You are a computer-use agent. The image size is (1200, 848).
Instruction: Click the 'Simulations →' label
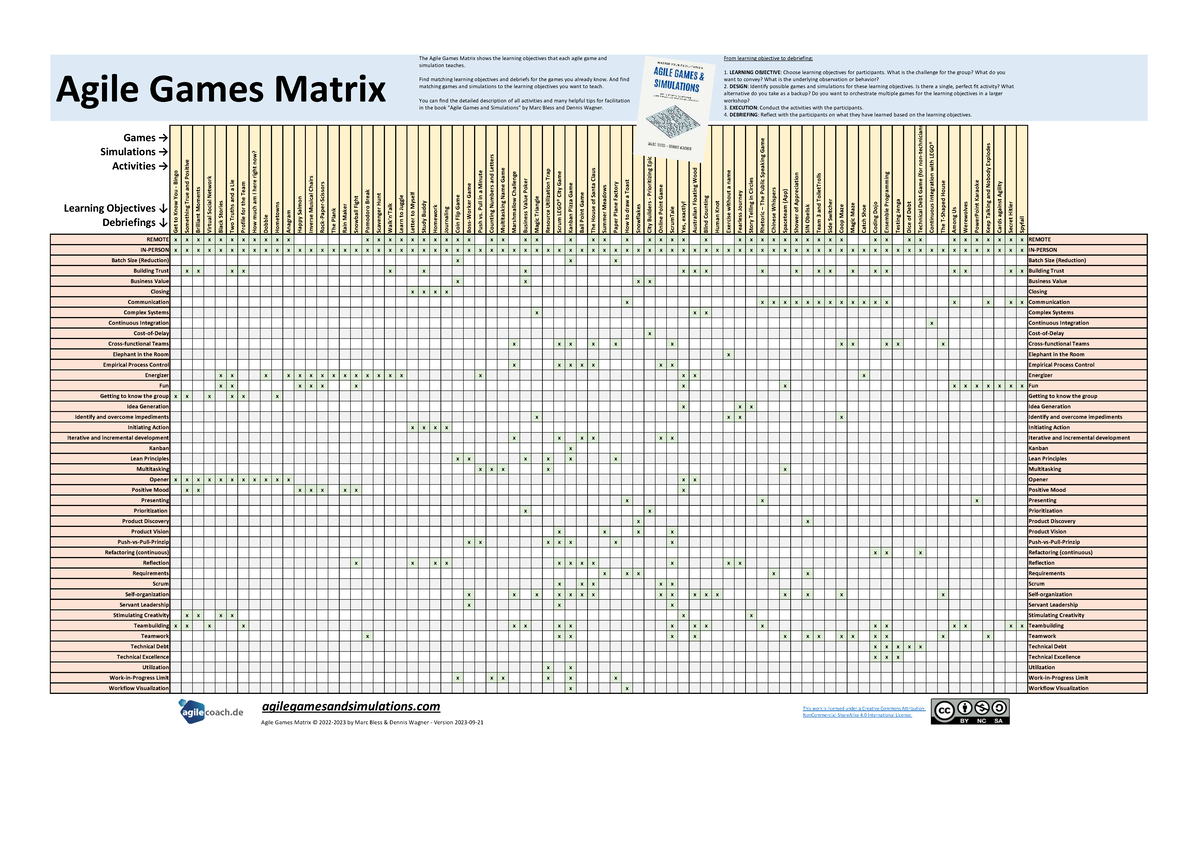coord(133,152)
